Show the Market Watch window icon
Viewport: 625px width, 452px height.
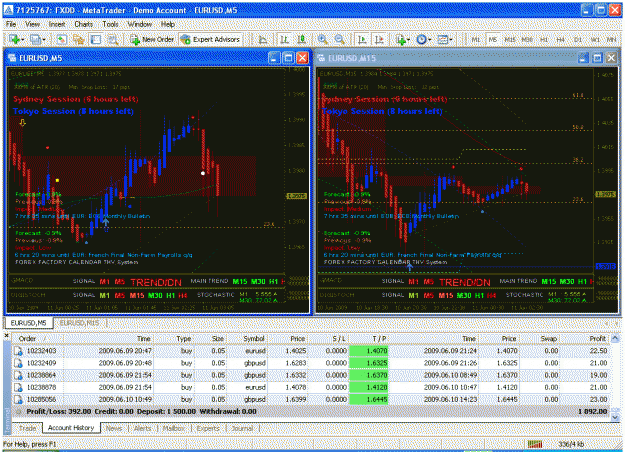click(x=61, y=39)
